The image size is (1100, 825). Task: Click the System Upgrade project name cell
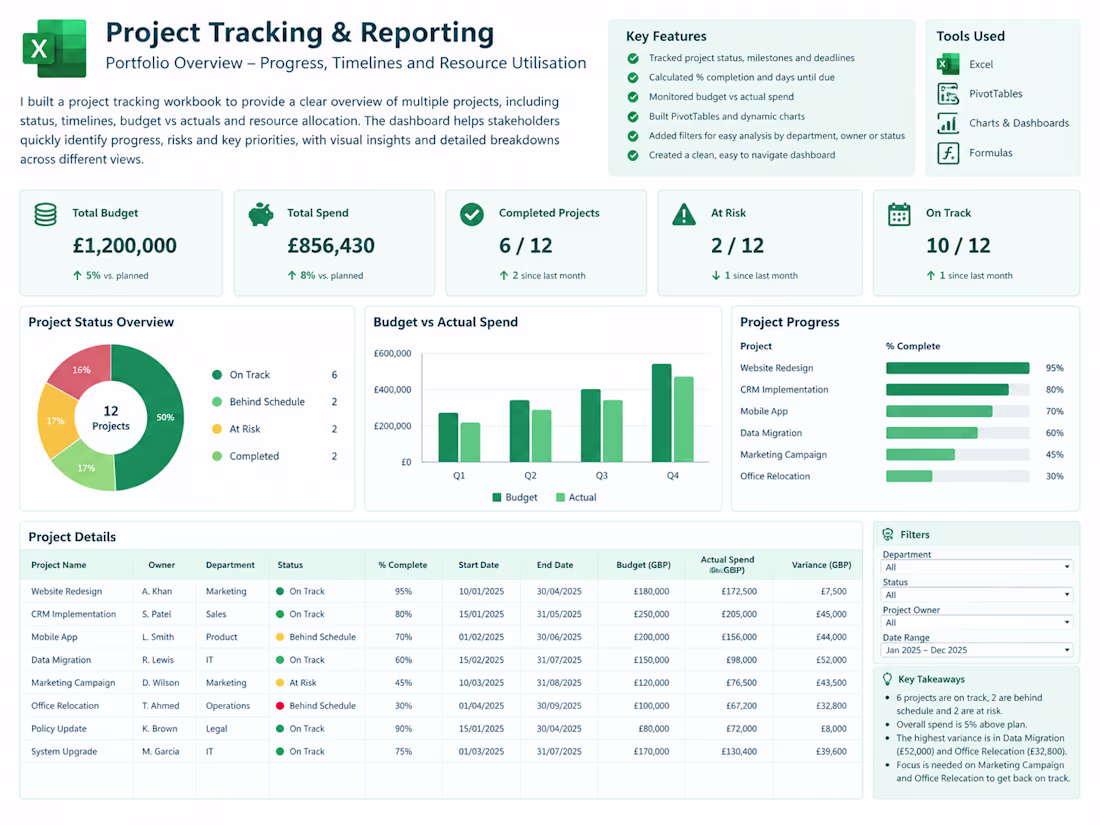click(64, 751)
